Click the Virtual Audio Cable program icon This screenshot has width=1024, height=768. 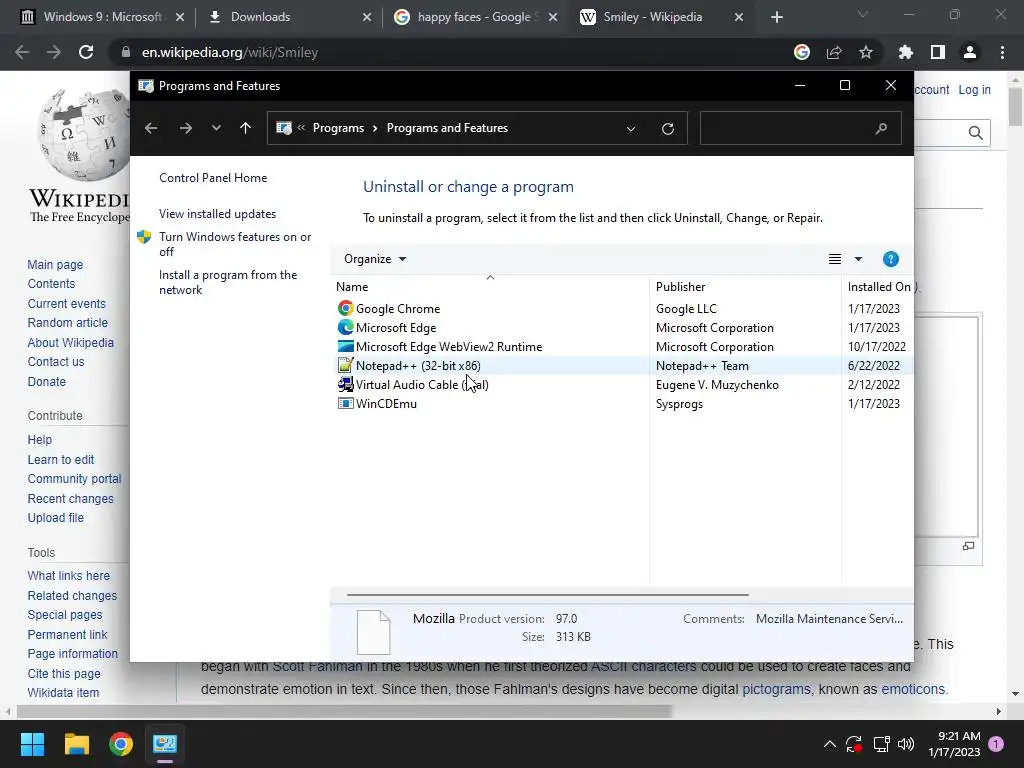tap(345, 384)
